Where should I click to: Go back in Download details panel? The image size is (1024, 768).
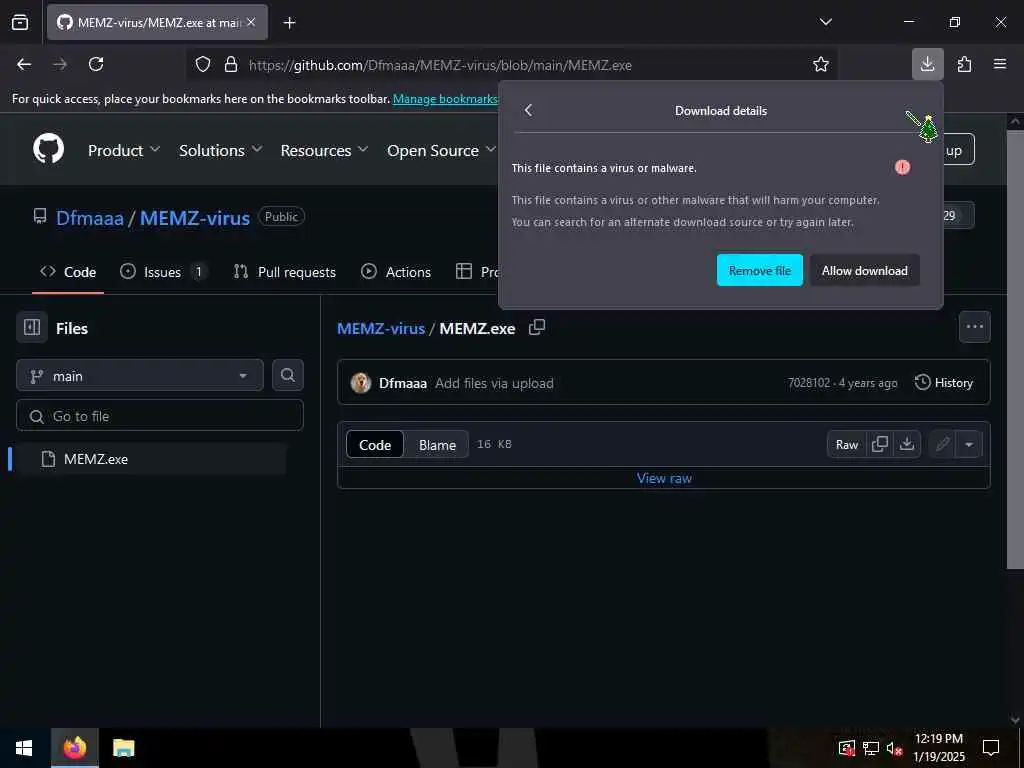(x=528, y=110)
